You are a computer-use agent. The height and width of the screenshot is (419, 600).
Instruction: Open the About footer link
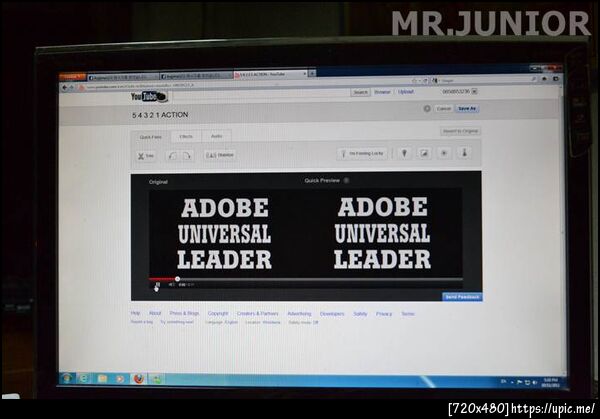[x=155, y=313]
